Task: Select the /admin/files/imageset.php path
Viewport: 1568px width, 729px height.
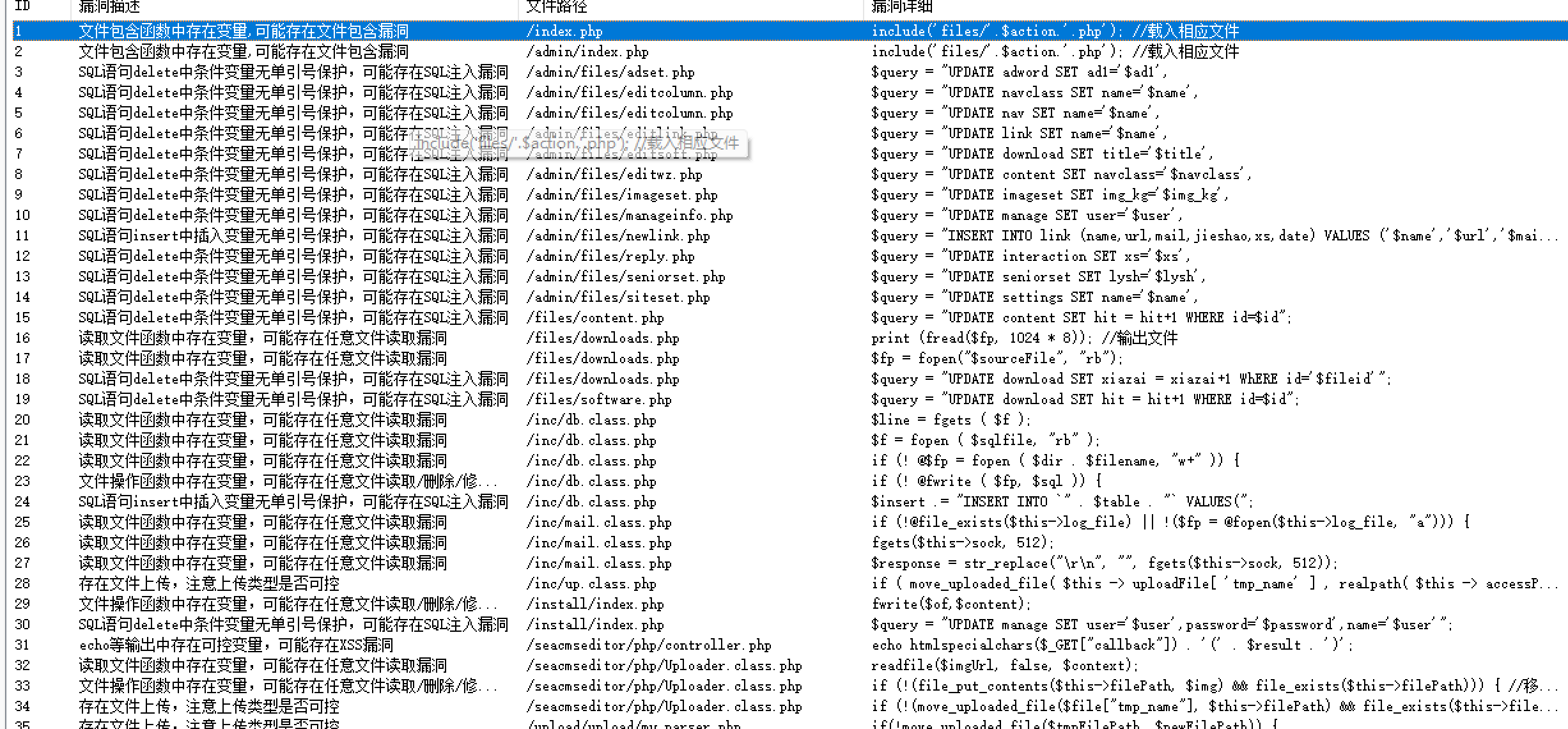Action: tap(622, 194)
